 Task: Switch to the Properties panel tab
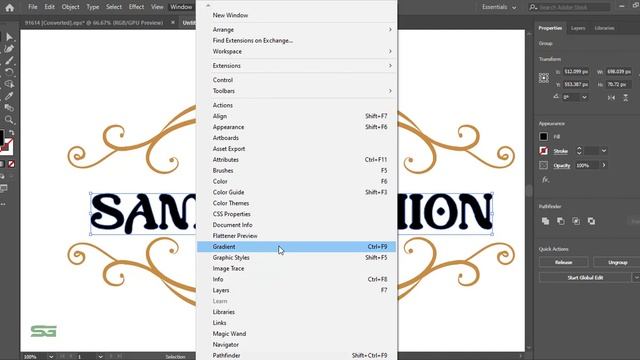(550, 28)
